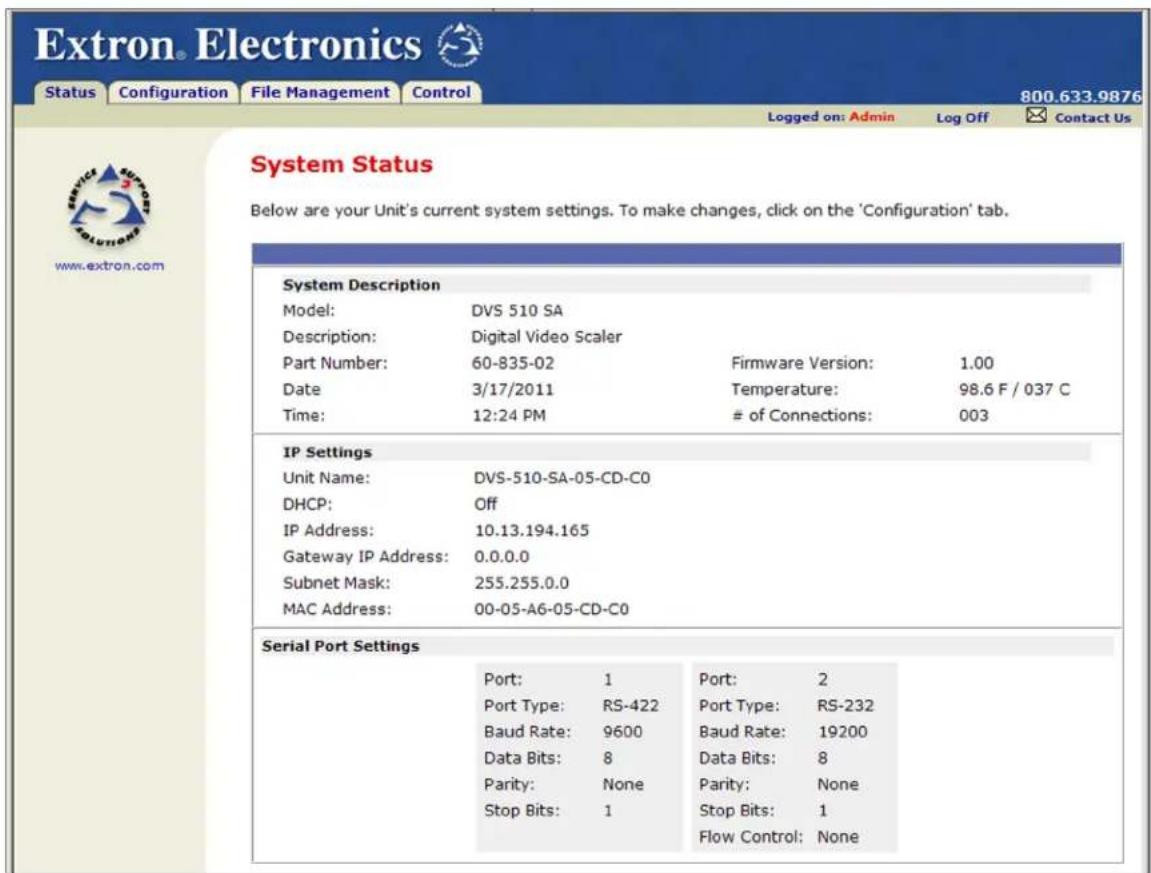This screenshot has width=1151, height=873.
Task: Click phone number 800.633.9876
Action: (x=1080, y=96)
